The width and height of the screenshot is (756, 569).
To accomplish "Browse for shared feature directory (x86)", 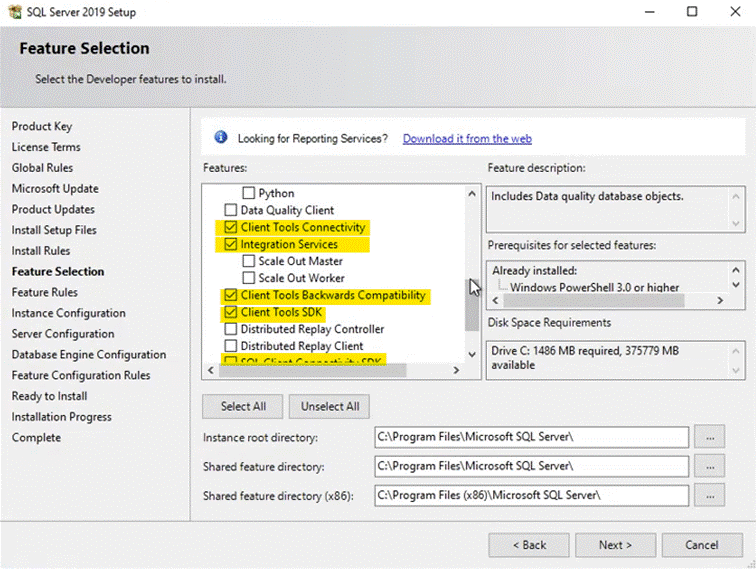I will tap(710, 495).
